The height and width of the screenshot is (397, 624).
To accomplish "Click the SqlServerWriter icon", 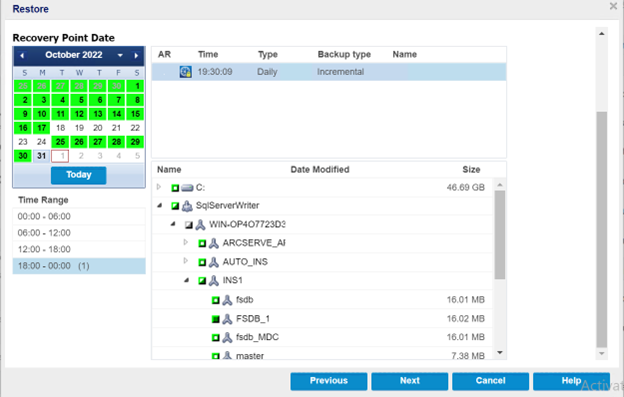I will pos(187,206).
